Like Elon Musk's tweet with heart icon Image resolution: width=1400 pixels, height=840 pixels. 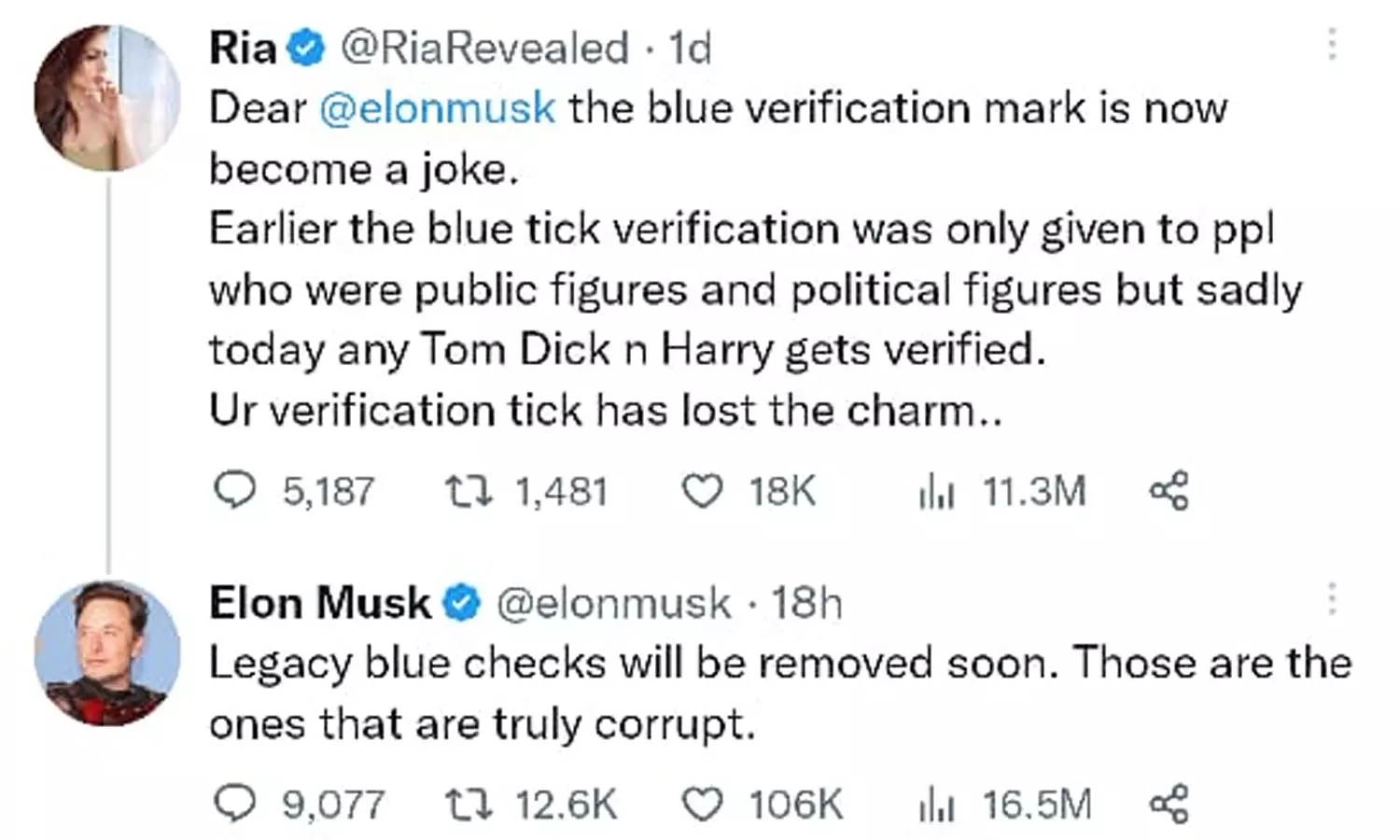pyautogui.click(x=702, y=804)
